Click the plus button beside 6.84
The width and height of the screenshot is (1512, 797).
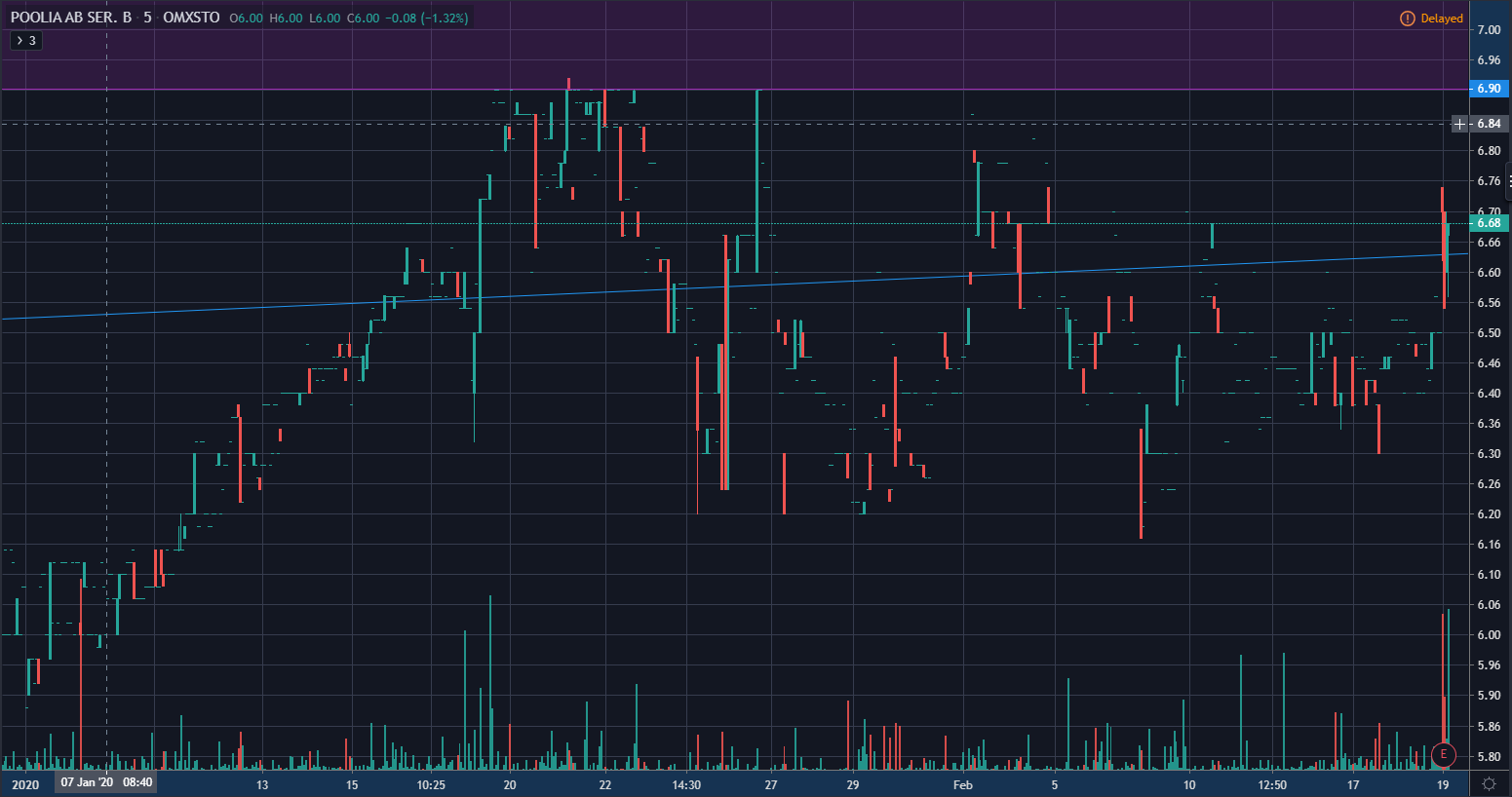click(1459, 124)
